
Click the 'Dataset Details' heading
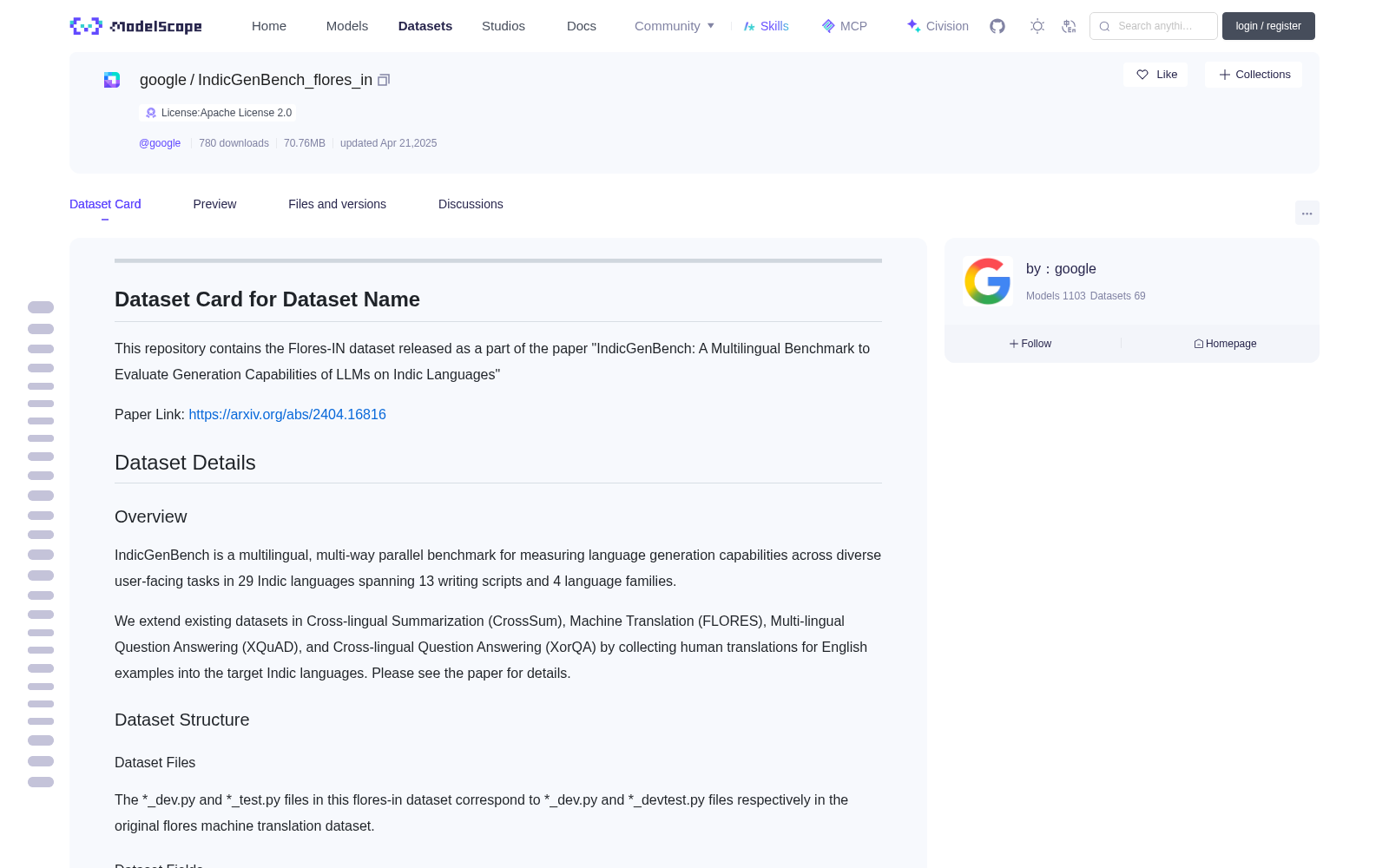click(185, 463)
